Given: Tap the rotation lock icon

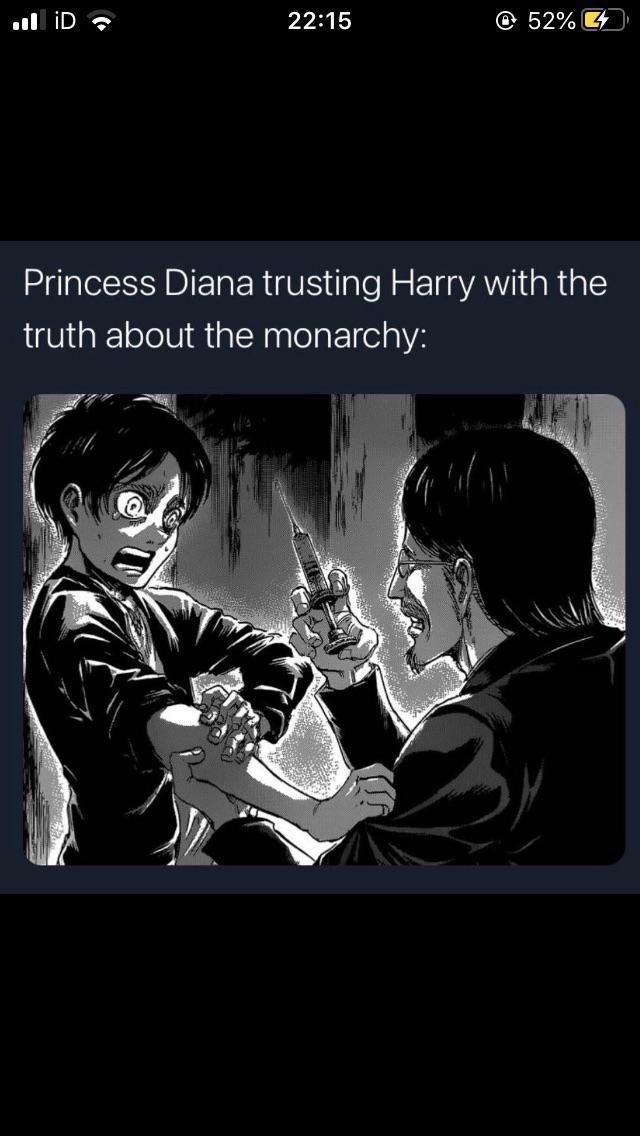Looking at the screenshot, I should pos(504,22).
